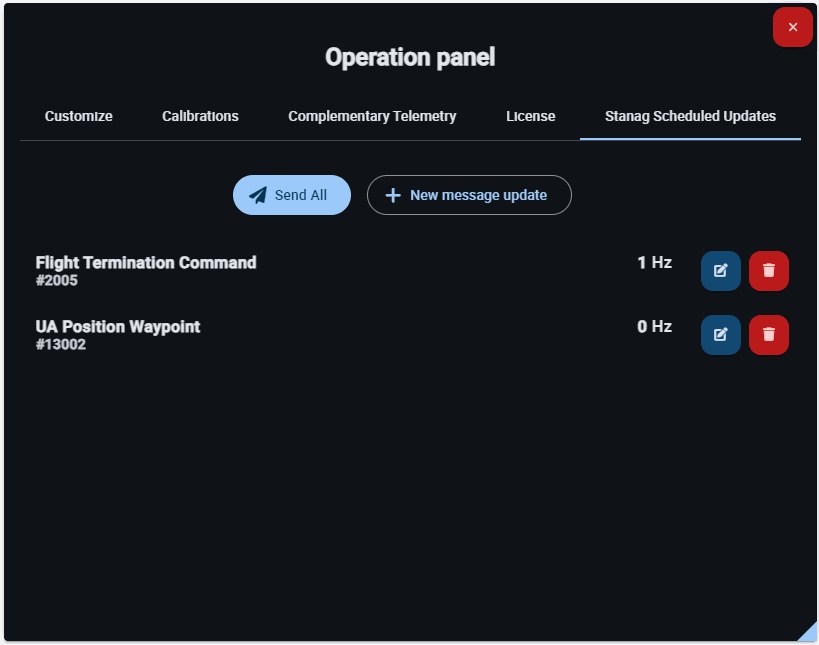This screenshot has height=645, width=819.
Task: Click the Flight Termination Command title
Action: (146, 263)
